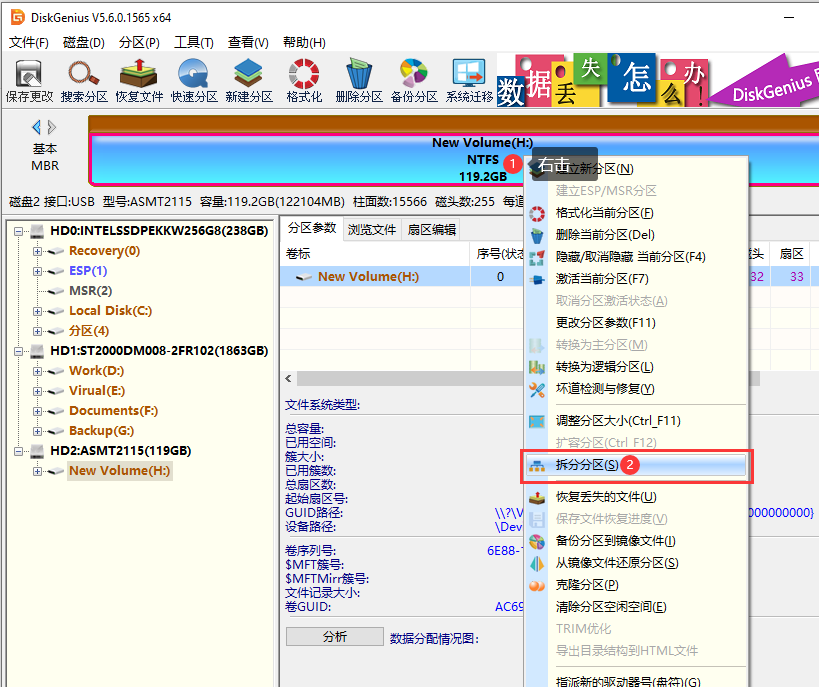
Task: Select the 分区参数 tab
Action: [312, 228]
